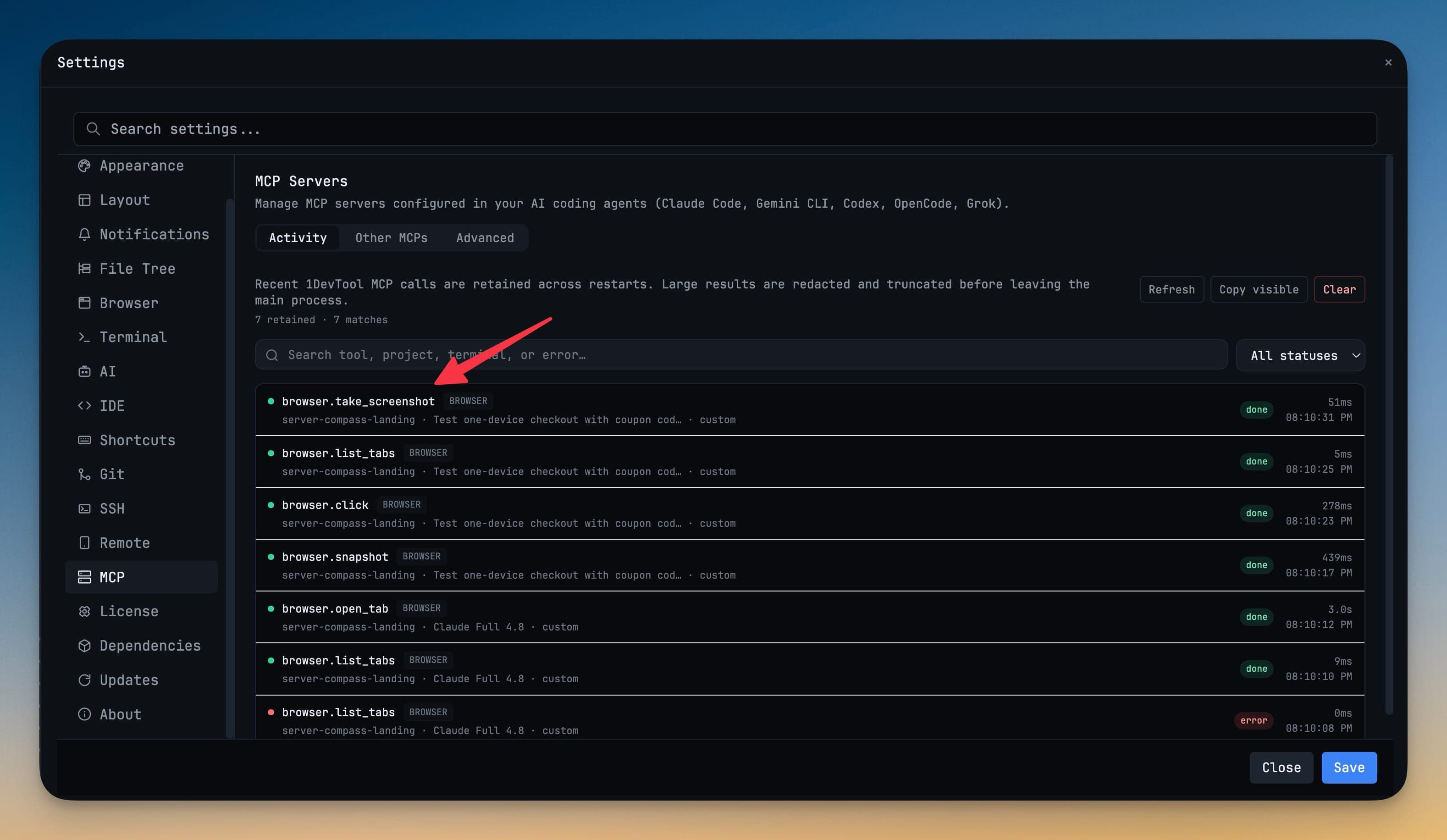Image resolution: width=1447 pixels, height=840 pixels.
Task: Clear the retained MCP activity log
Action: [x=1339, y=289]
